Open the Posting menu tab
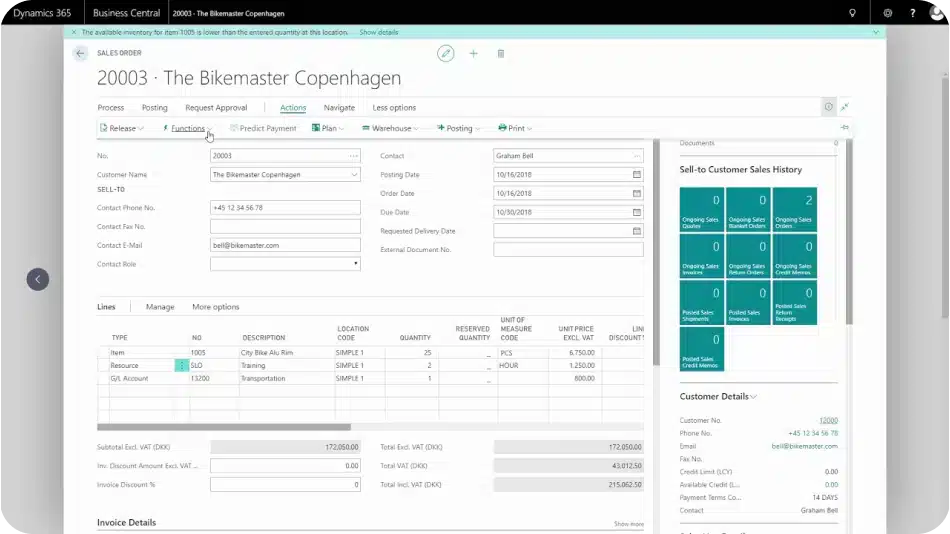 pos(154,107)
